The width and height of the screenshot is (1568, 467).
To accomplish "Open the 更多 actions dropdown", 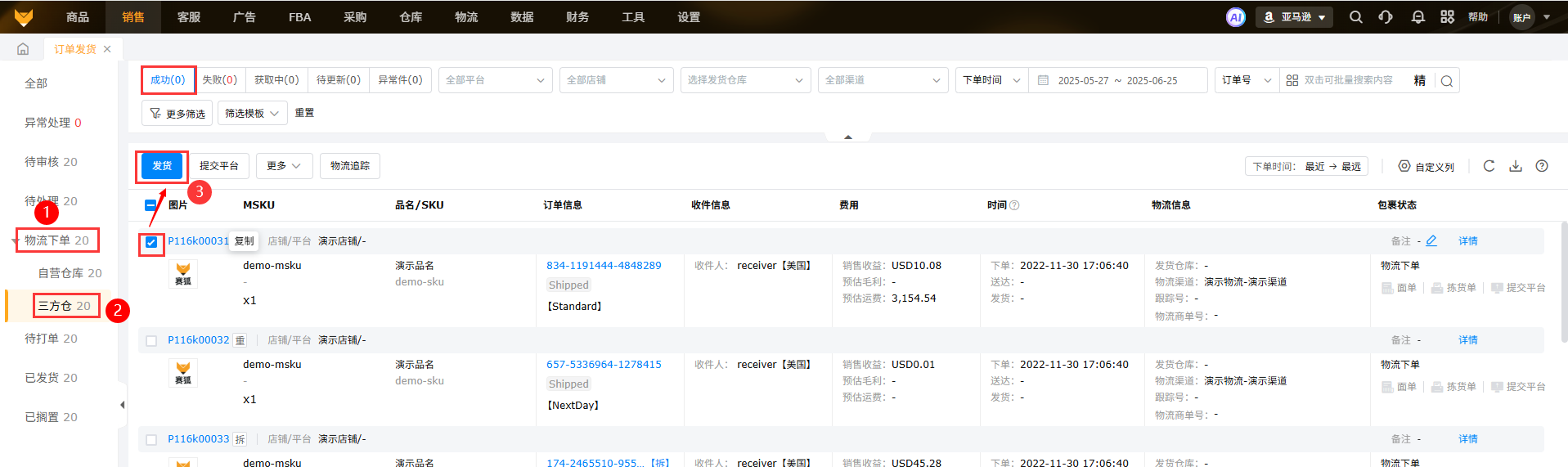I will [x=284, y=166].
